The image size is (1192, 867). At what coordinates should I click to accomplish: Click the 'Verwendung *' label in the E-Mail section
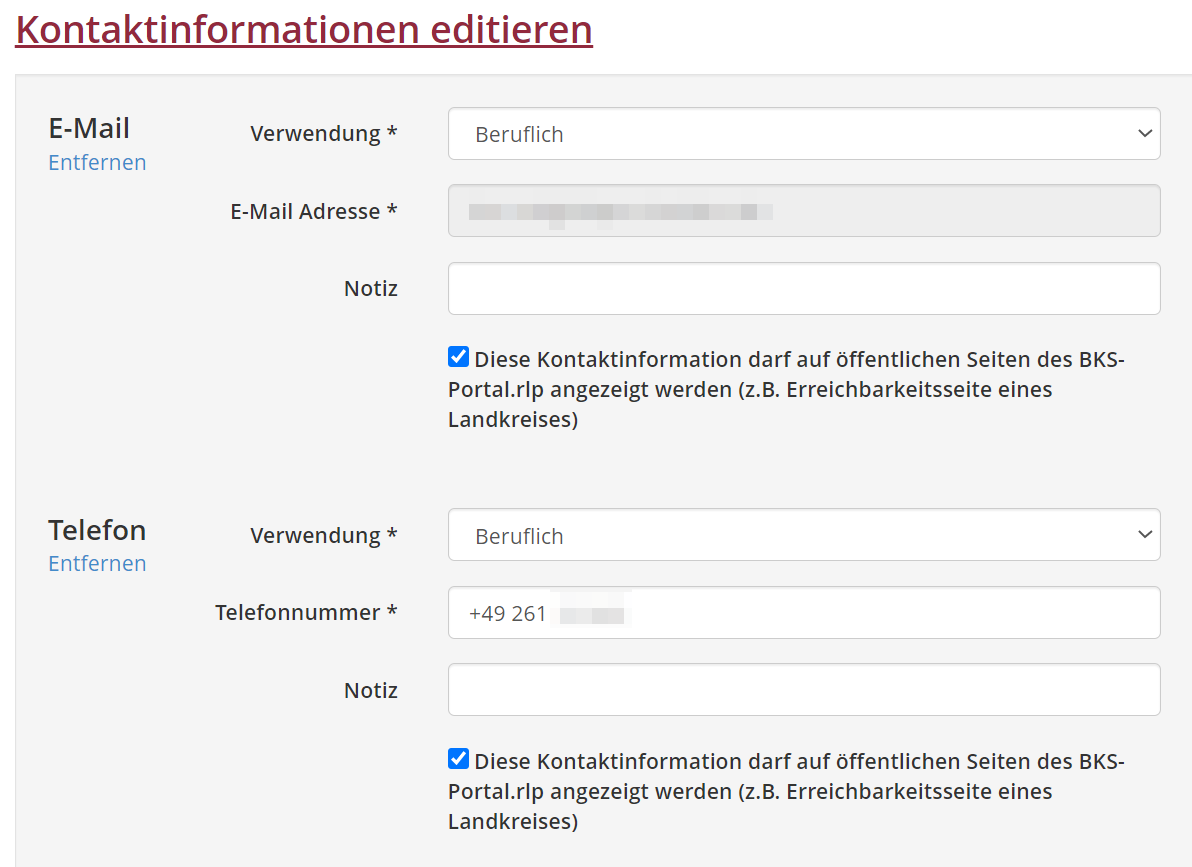point(323,134)
